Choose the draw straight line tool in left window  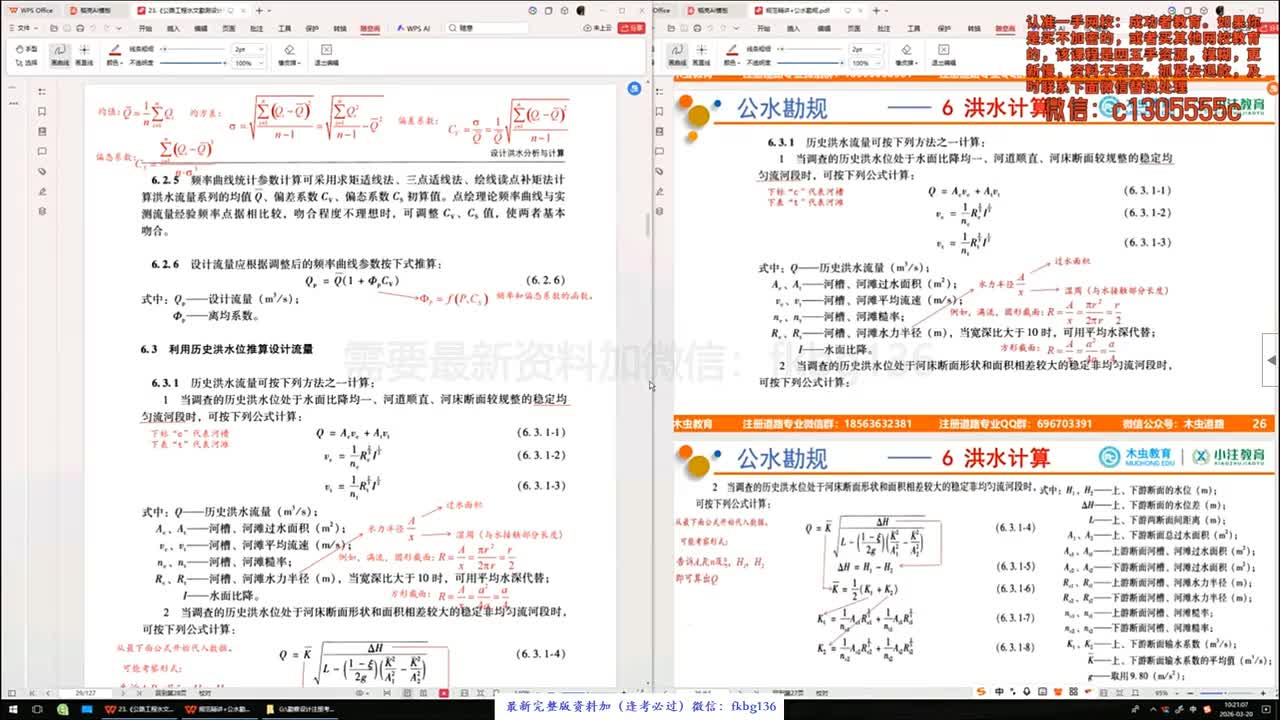pos(84,55)
